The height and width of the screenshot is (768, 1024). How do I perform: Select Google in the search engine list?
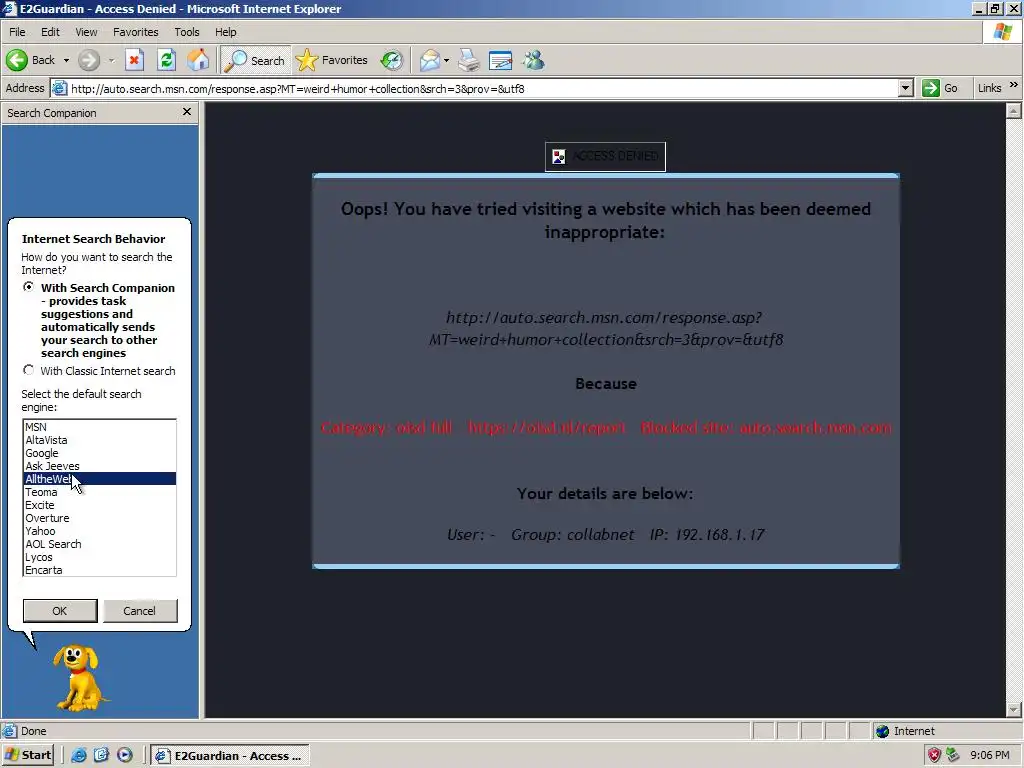[x=99, y=453]
